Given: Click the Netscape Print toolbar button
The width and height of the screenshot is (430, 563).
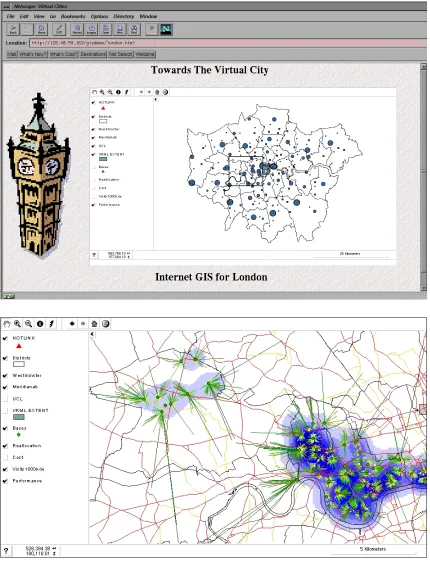Looking at the screenshot, I should [x=120, y=29].
